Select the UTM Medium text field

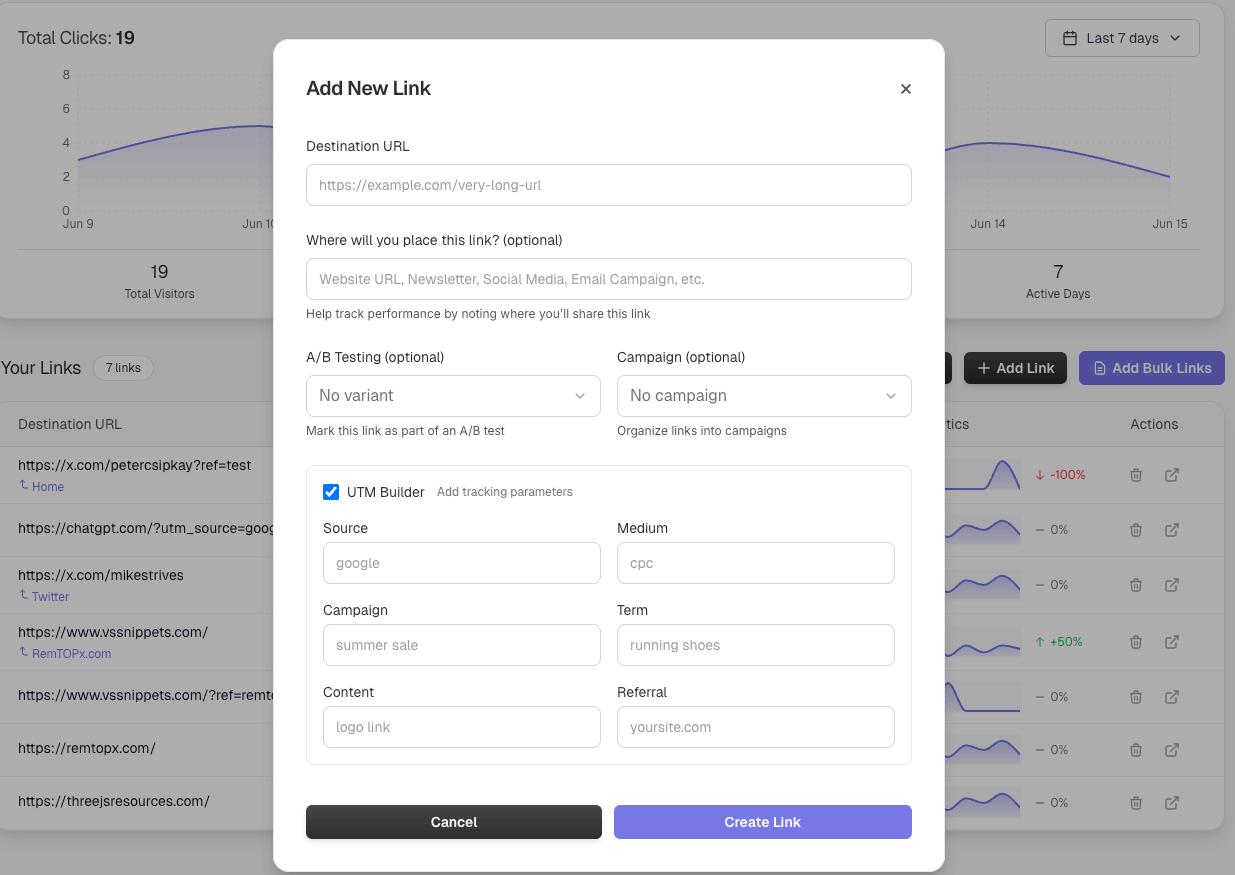(755, 563)
